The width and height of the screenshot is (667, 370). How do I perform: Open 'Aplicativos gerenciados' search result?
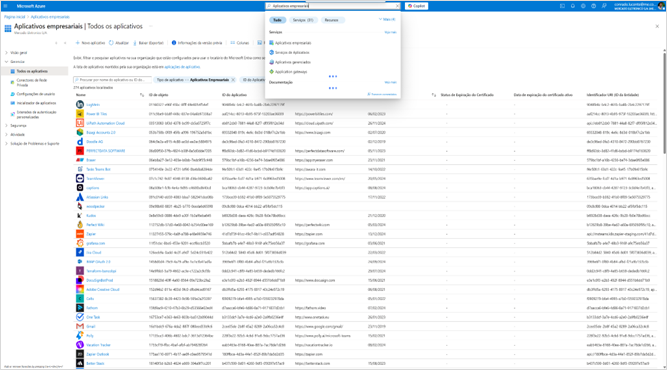point(293,62)
